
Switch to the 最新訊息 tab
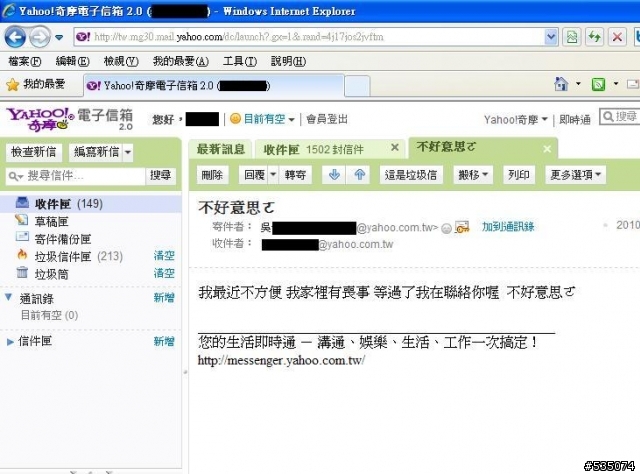[221, 149]
